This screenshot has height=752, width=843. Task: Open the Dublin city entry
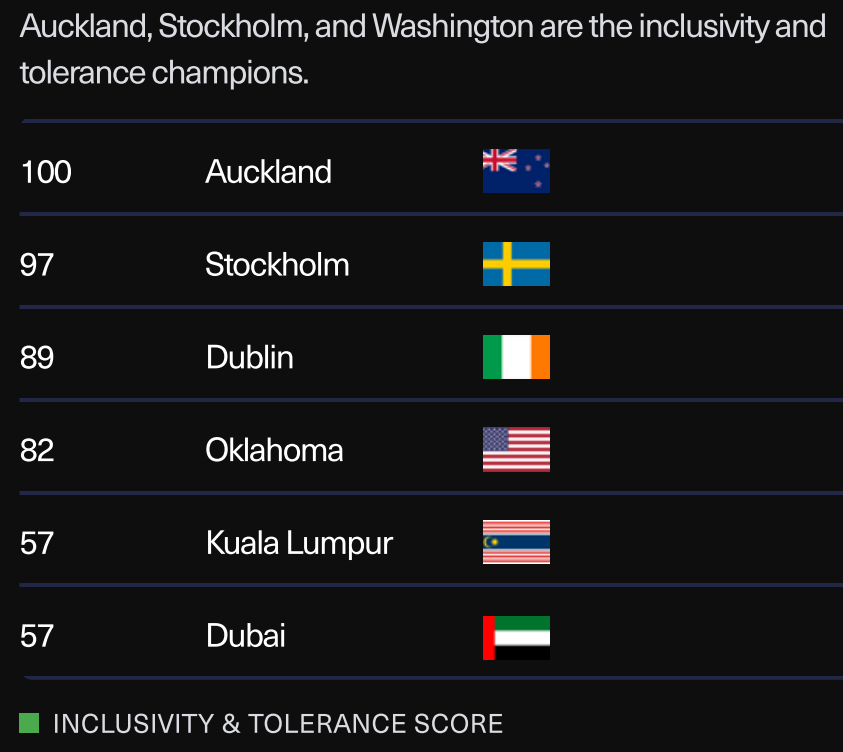[x=249, y=358]
